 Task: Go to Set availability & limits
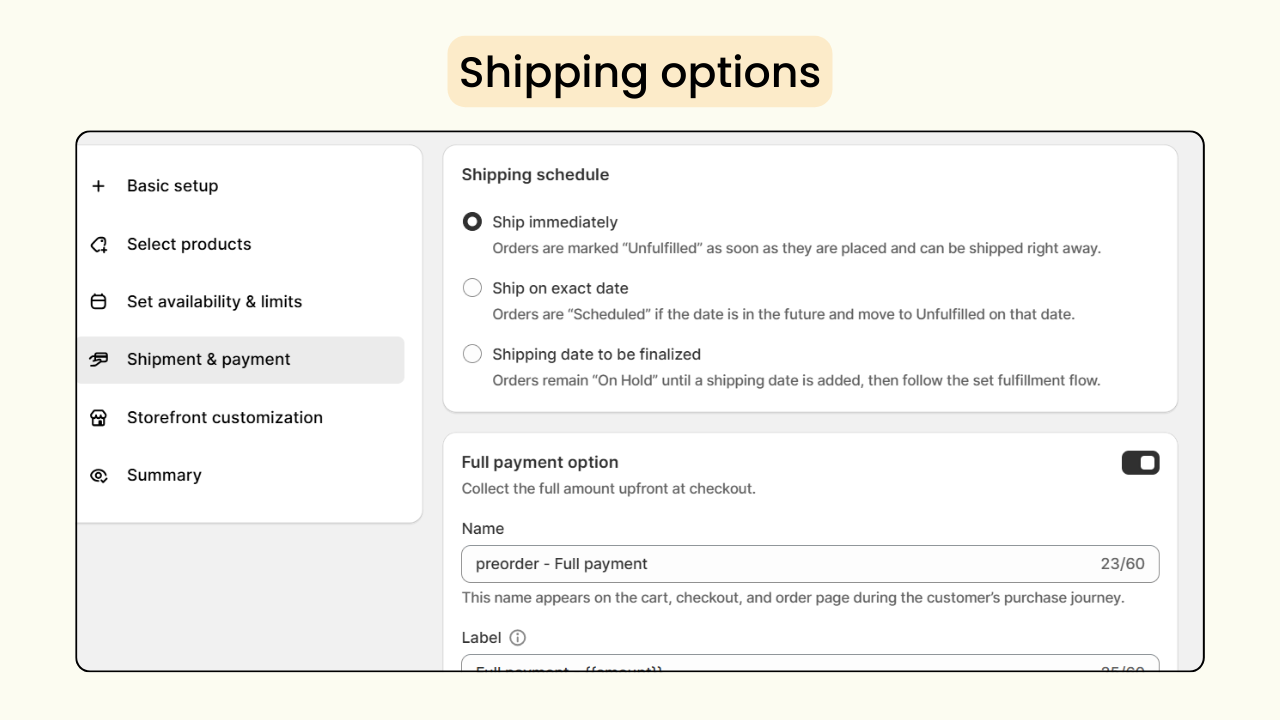pyautogui.click(x=214, y=301)
